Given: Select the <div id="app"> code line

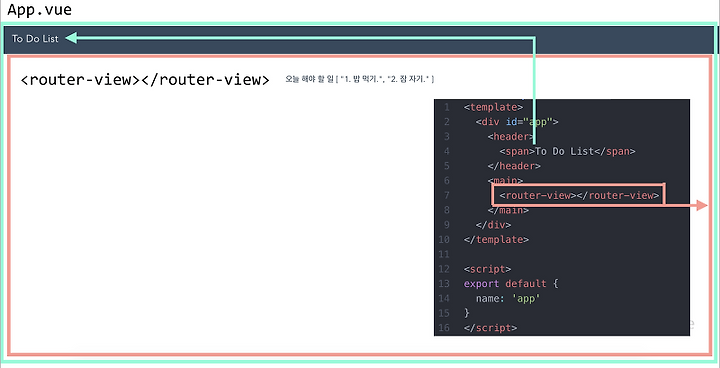Looking at the screenshot, I should tap(517, 122).
